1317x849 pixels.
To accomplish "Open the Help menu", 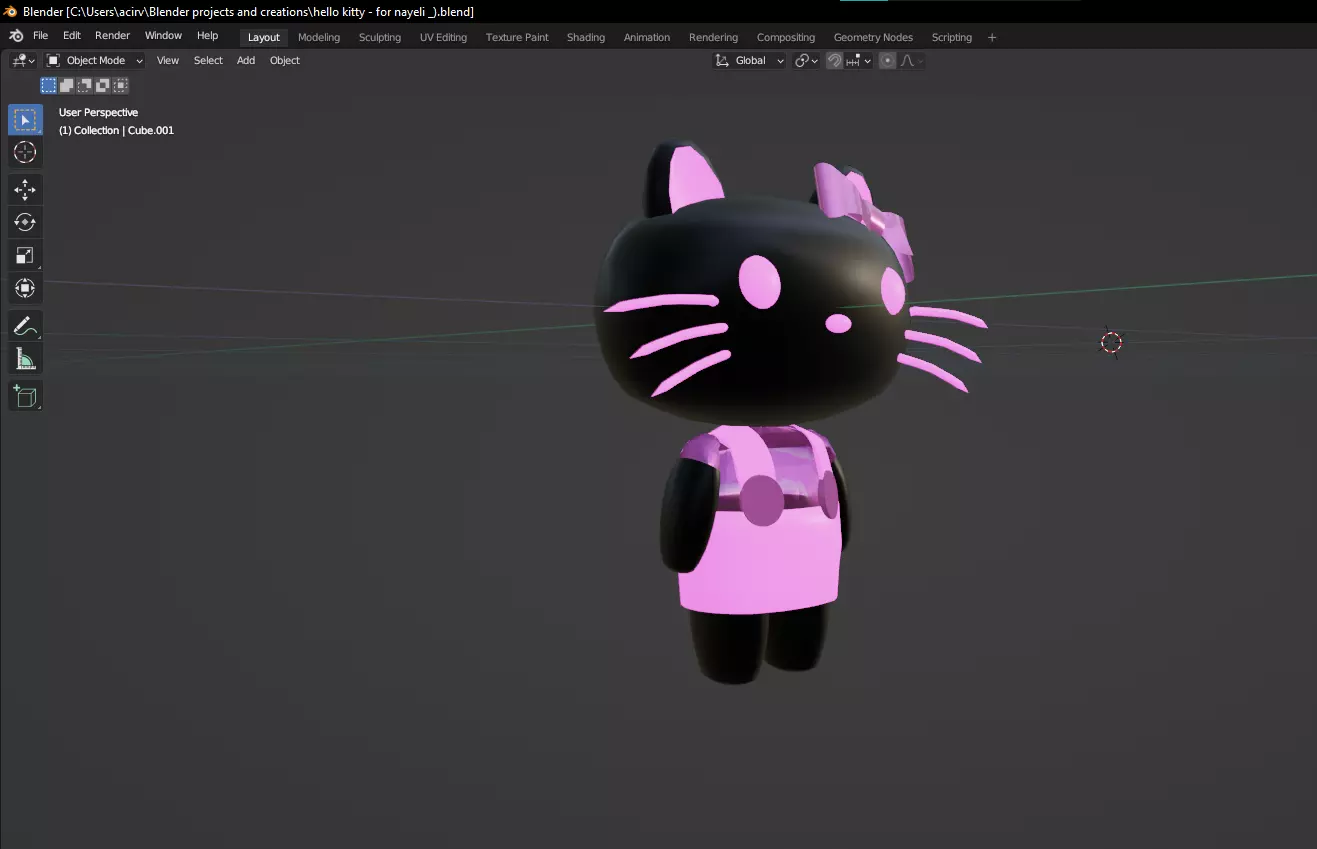I will point(207,36).
